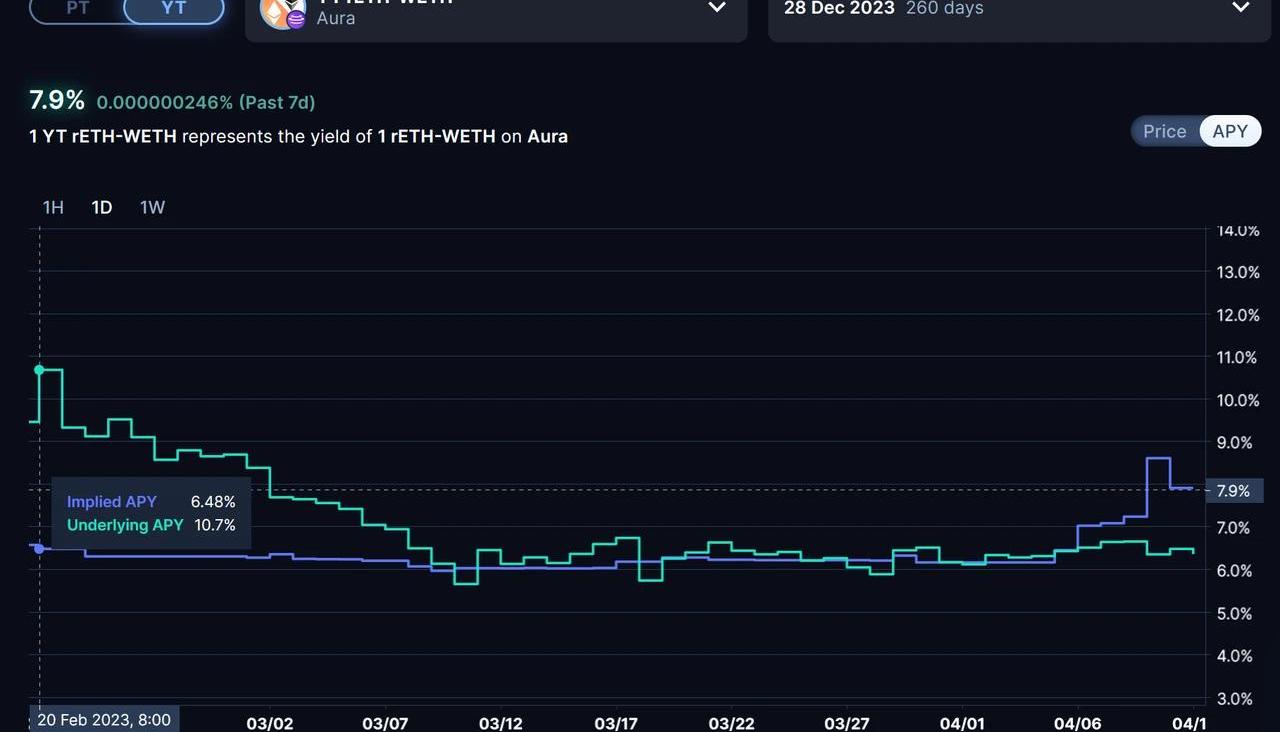Expand the asset selector chevron beside Aura
Screen dimensions: 1280x732
(x=717, y=8)
